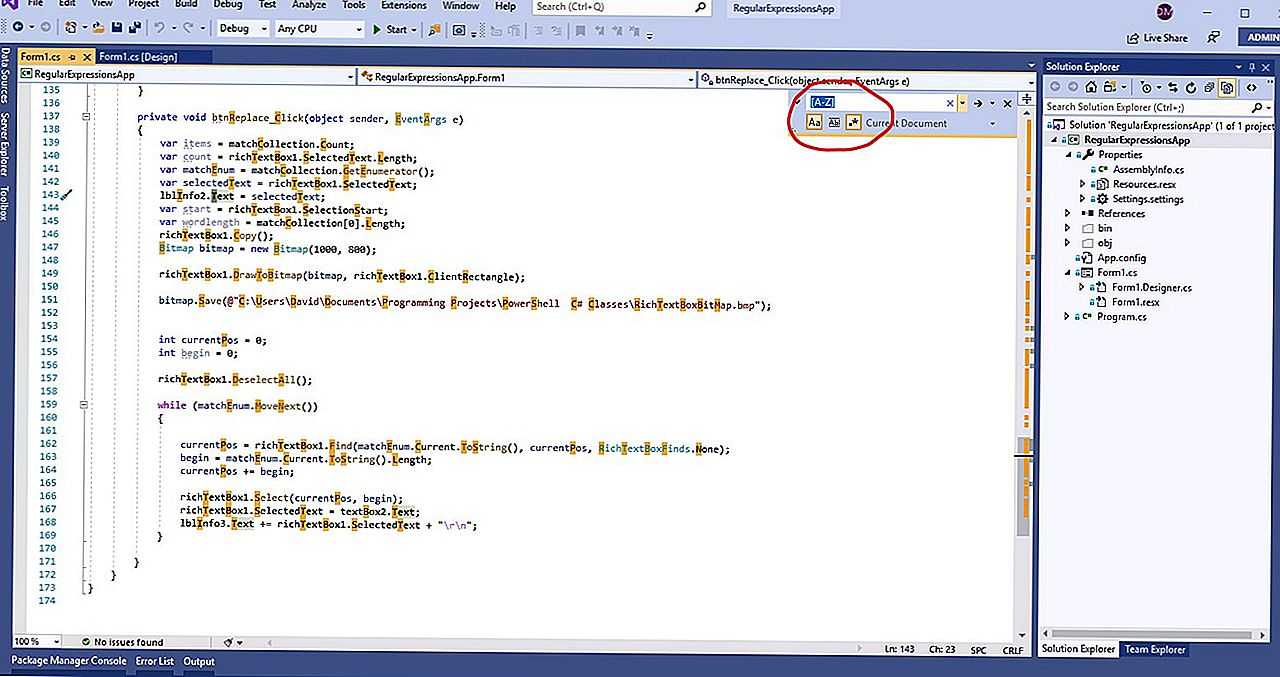The height and width of the screenshot is (677, 1280).
Task: Undo the last edit via toolbar arrow
Action: [159, 28]
